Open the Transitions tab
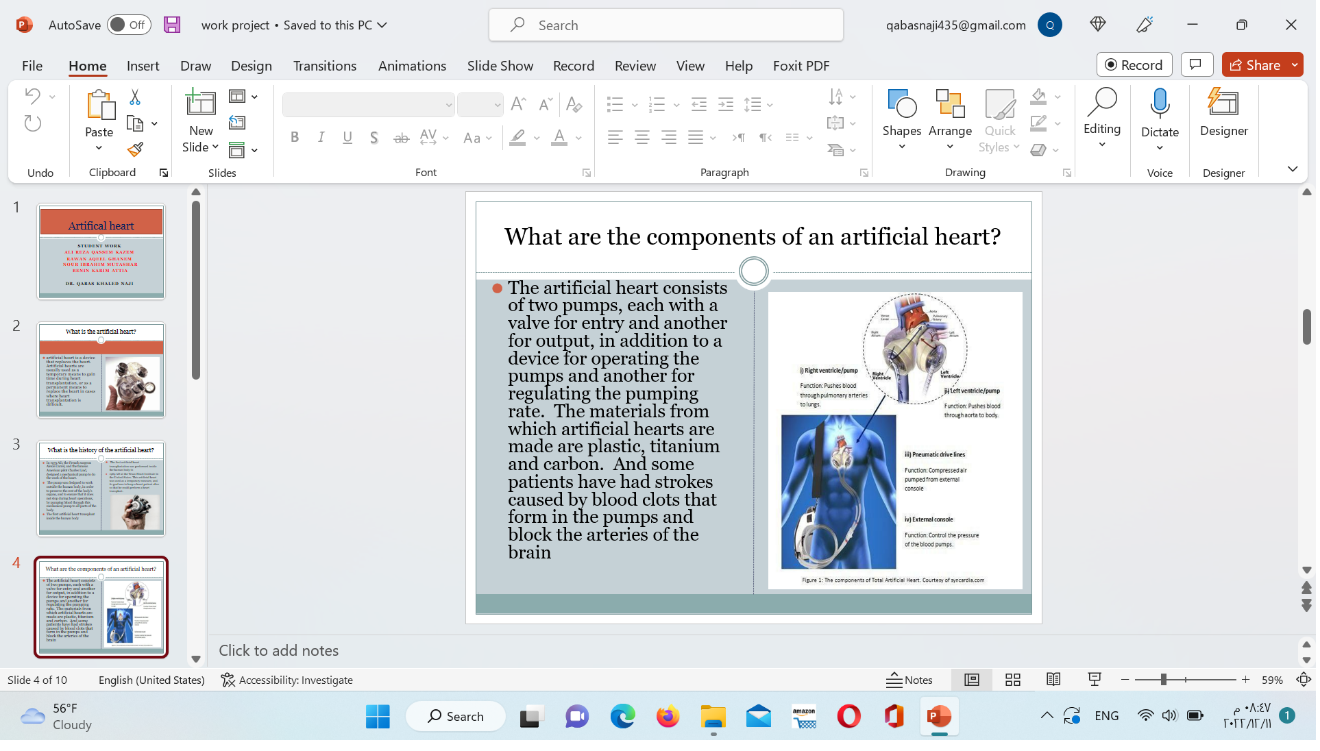Screen dimensions: 1320x751 pyautogui.click(x=324, y=66)
